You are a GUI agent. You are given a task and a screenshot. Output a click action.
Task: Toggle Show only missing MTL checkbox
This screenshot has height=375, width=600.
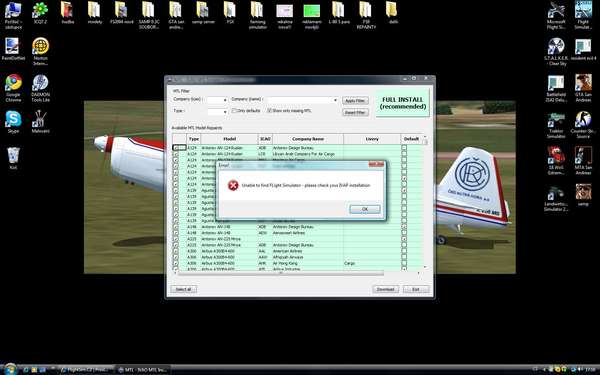[x=269, y=111]
